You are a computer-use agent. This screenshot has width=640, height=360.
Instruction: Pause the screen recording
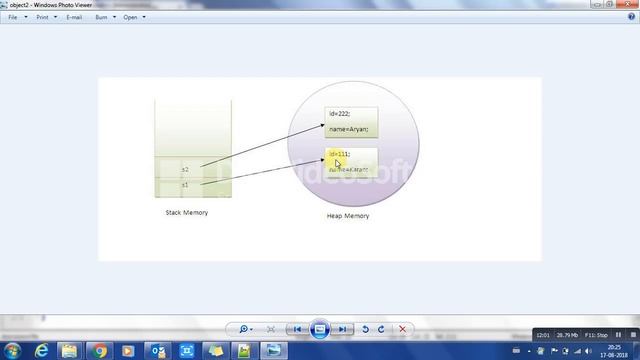618,335
